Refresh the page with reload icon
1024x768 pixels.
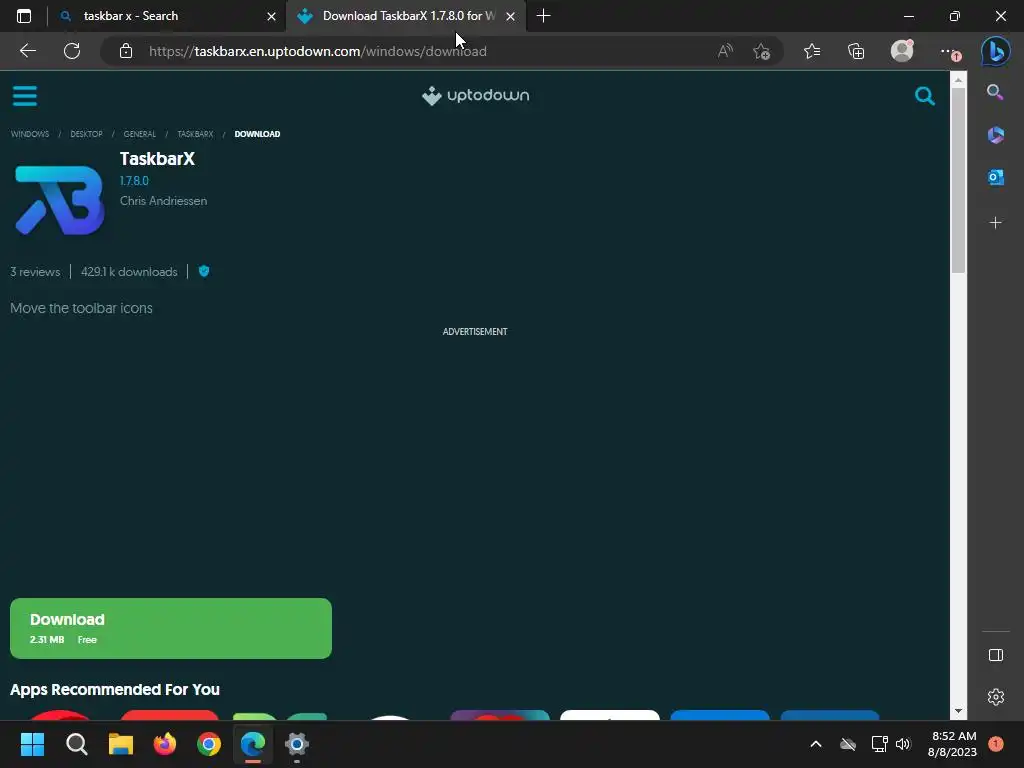(72, 51)
